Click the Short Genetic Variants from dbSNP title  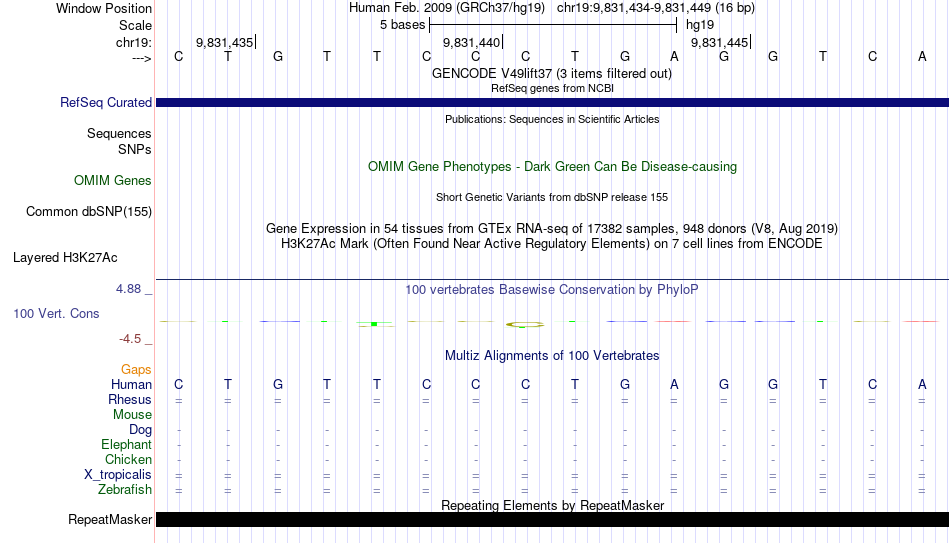point(552,197)
